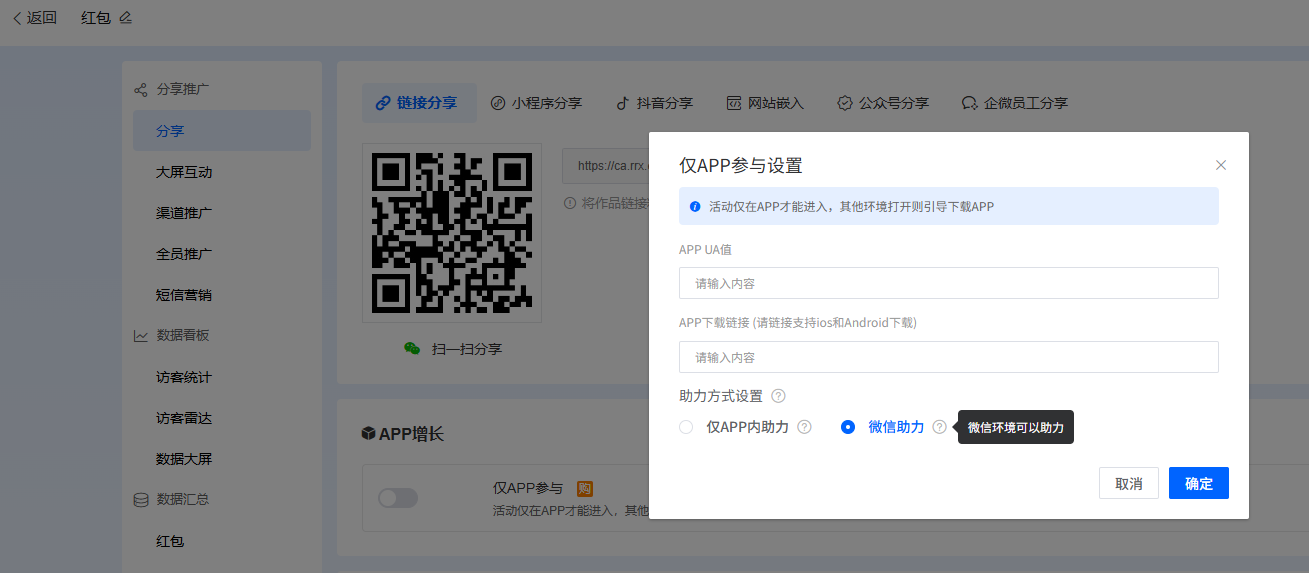Close the 仅APP参与设置 dialog

tap(1220, 165)
